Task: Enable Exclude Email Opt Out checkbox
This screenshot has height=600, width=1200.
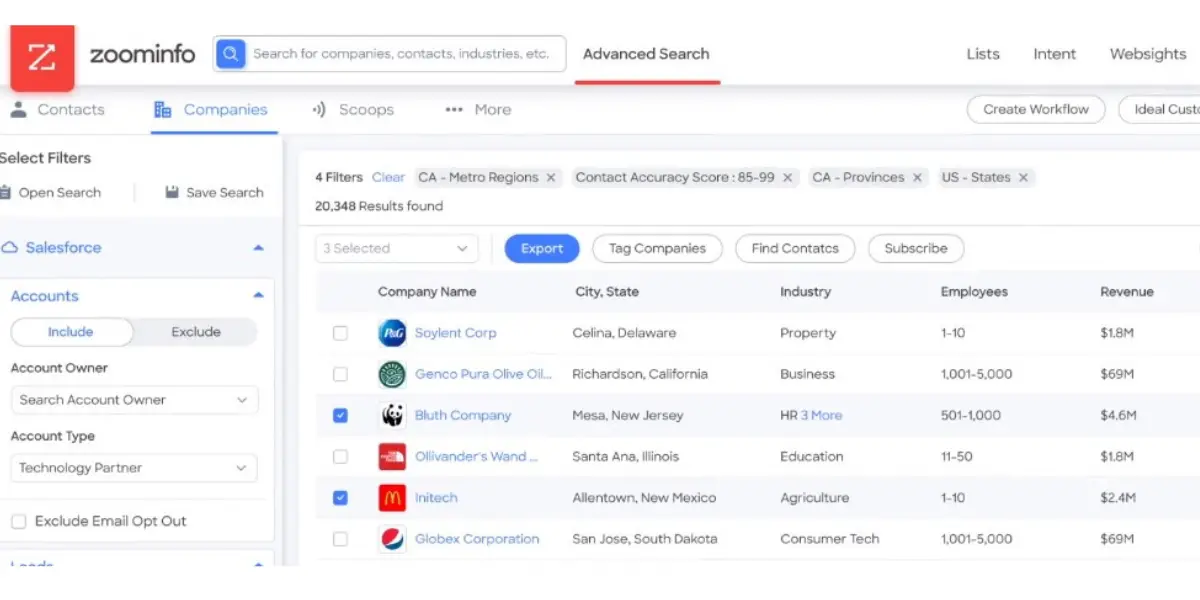Action: (18, 521)
